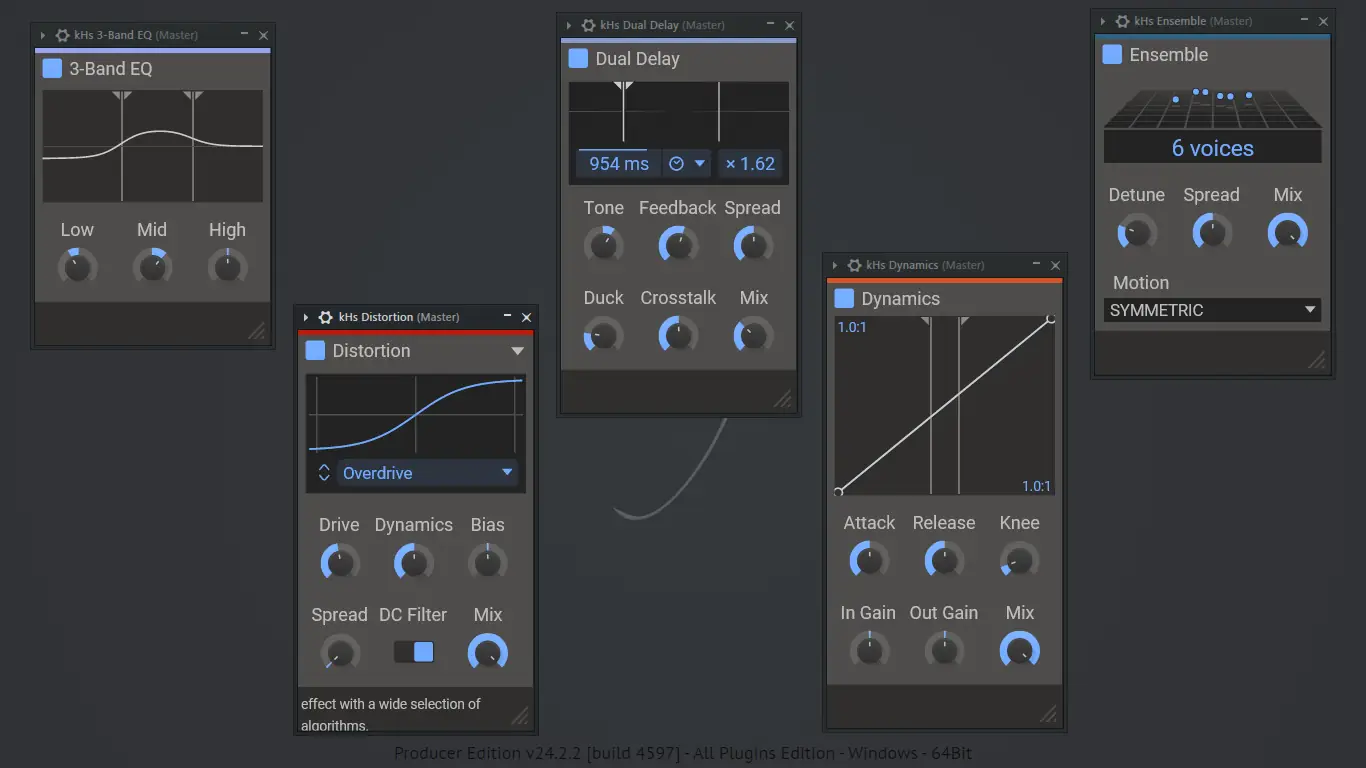The width and height of the screenshot is (1366, 768).
Task: Open the Overdrive algorithm dropdown
Action: click(x=427, y=473)
